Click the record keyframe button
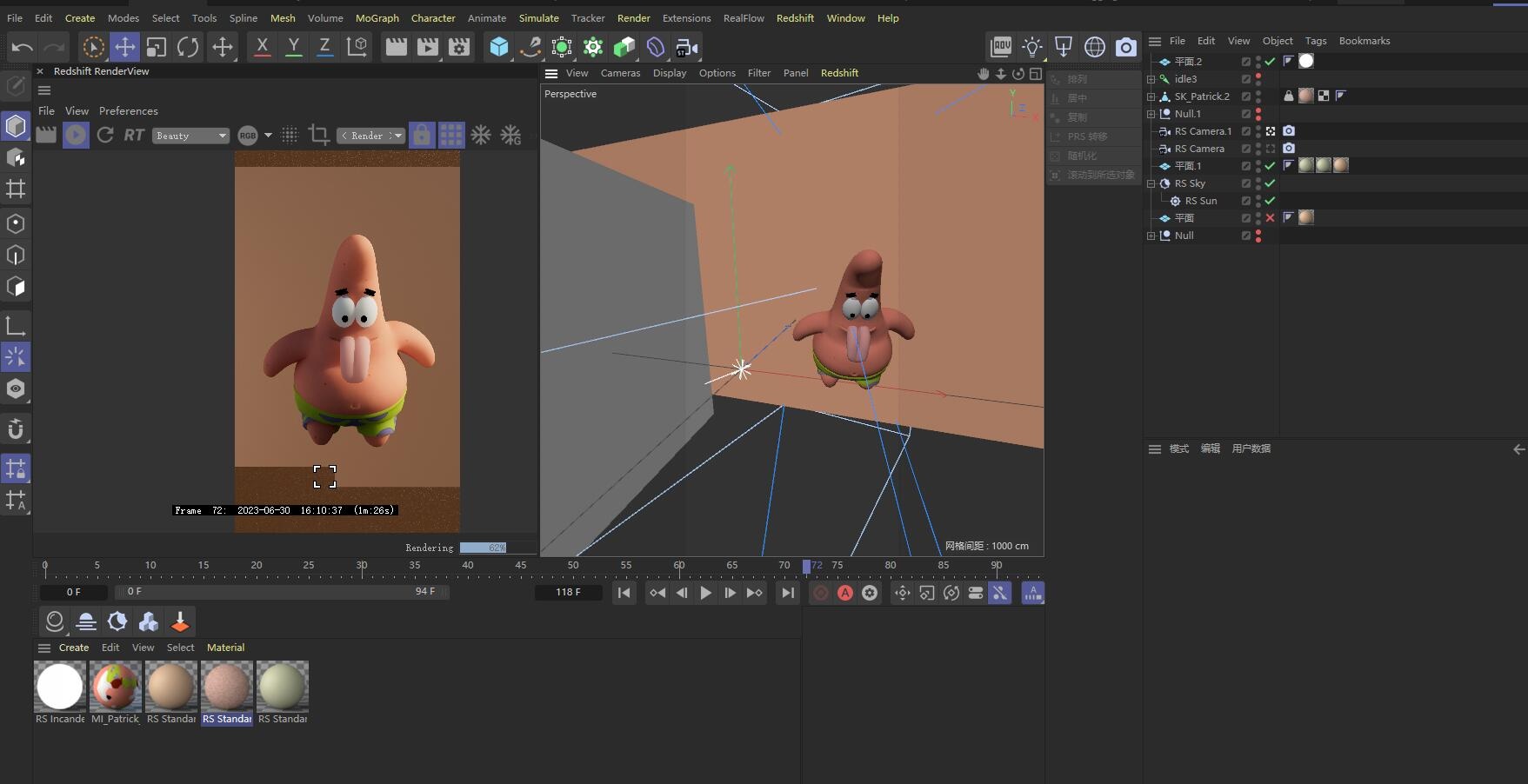 [x=820, y=593]
